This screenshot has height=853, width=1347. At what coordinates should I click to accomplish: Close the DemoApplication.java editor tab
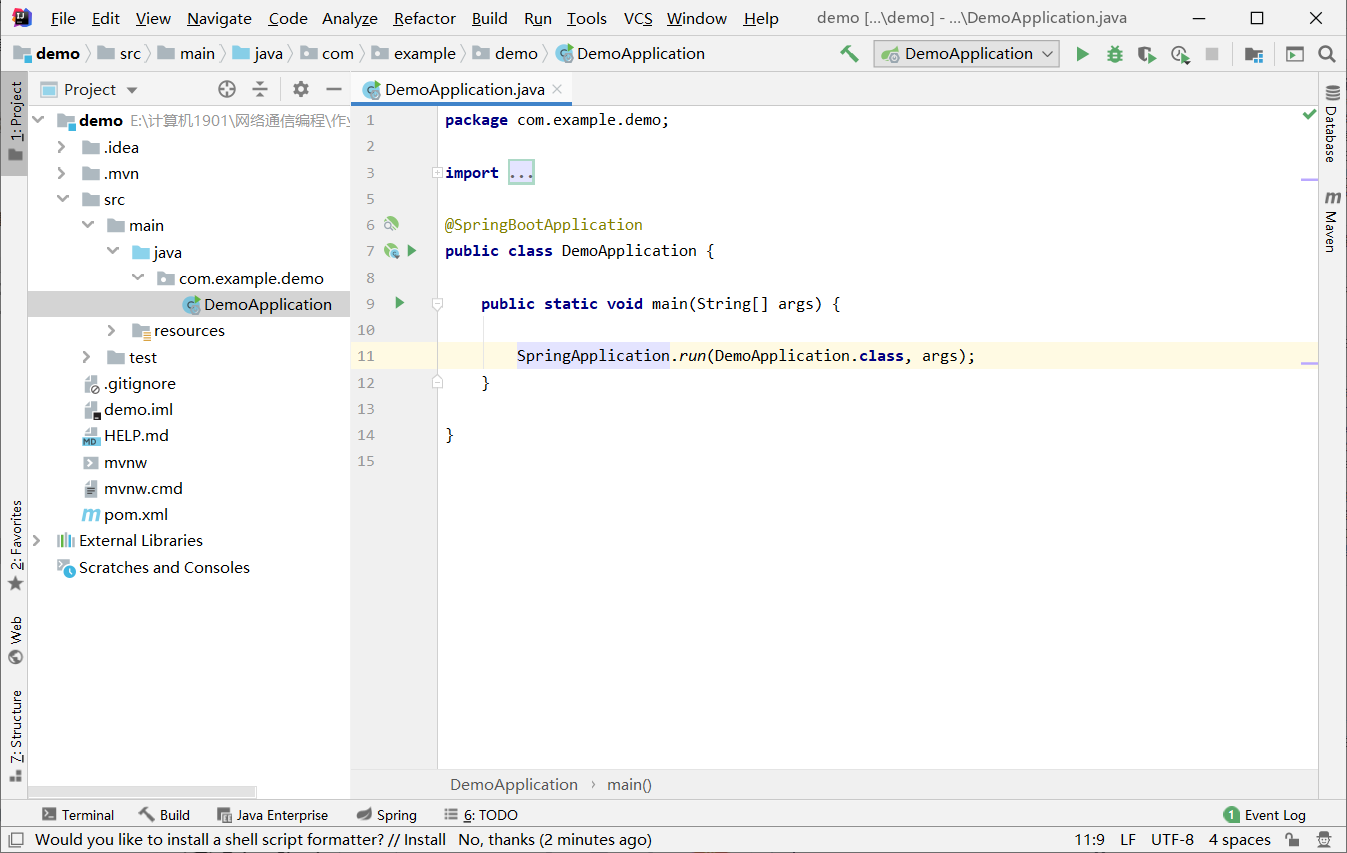[x=558, y=89]
